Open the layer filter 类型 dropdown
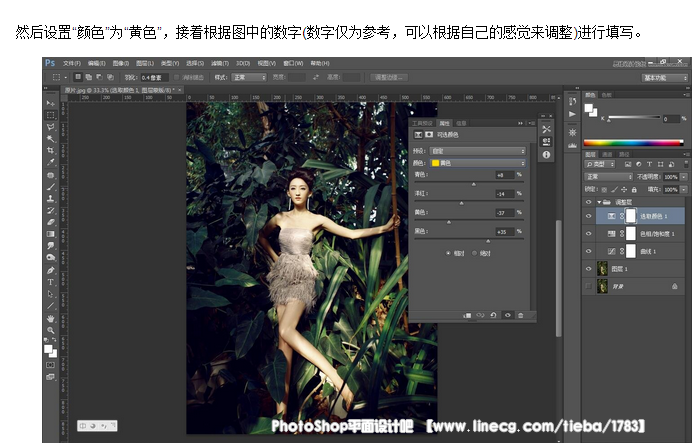 (600, 164)
